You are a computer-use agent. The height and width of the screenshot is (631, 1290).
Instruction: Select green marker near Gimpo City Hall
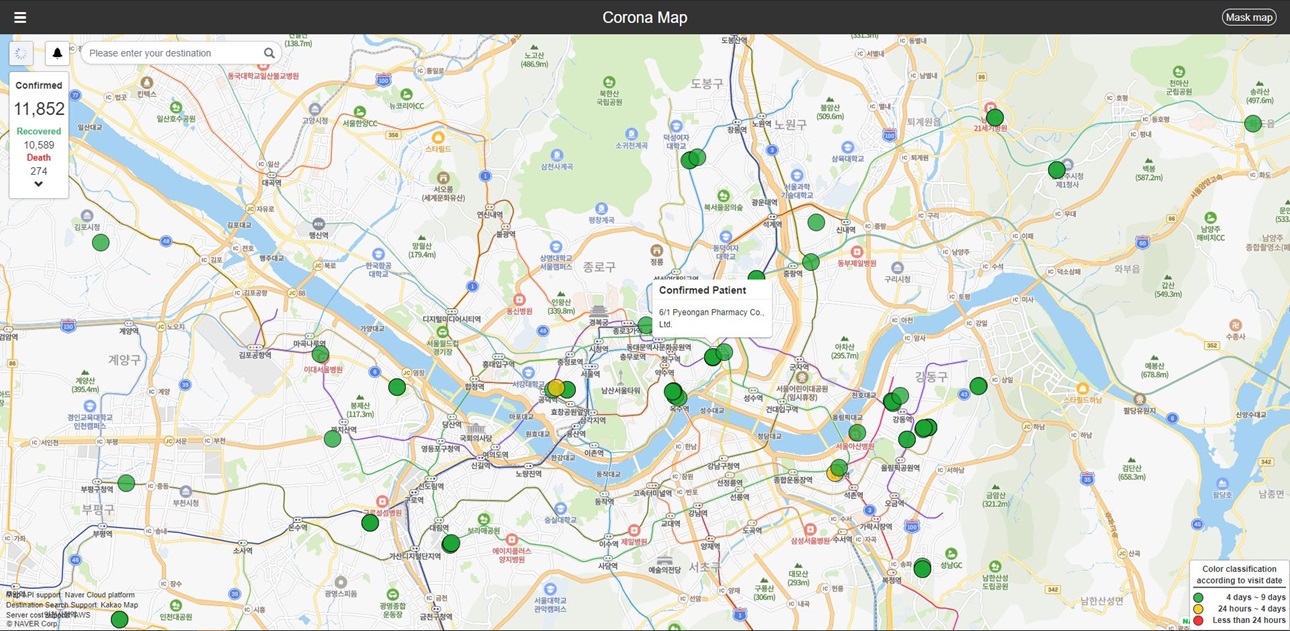pyautogui.click(x=100, y=242)
